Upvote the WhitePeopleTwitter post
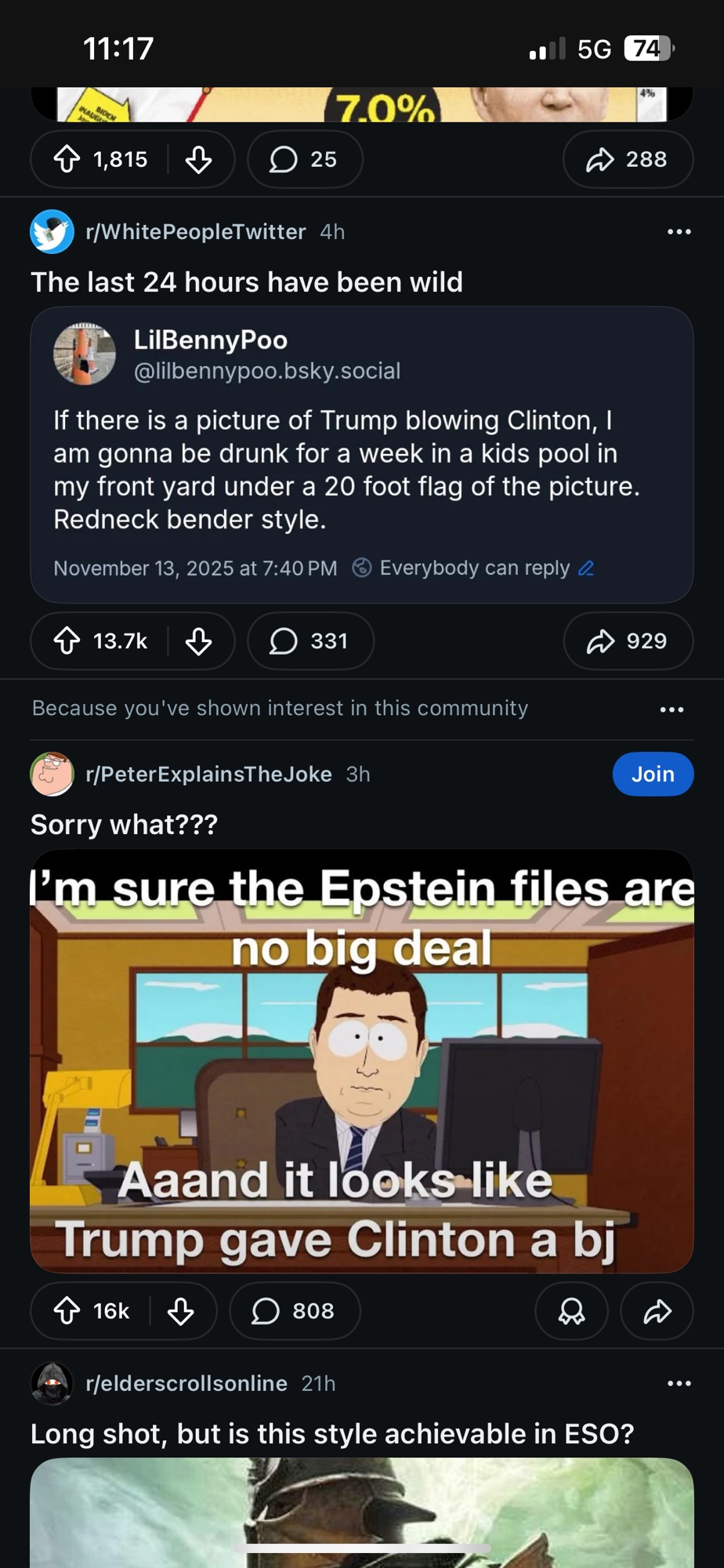Image resolution: width=724 pixels, height=1568 pixels. [67, 641]
